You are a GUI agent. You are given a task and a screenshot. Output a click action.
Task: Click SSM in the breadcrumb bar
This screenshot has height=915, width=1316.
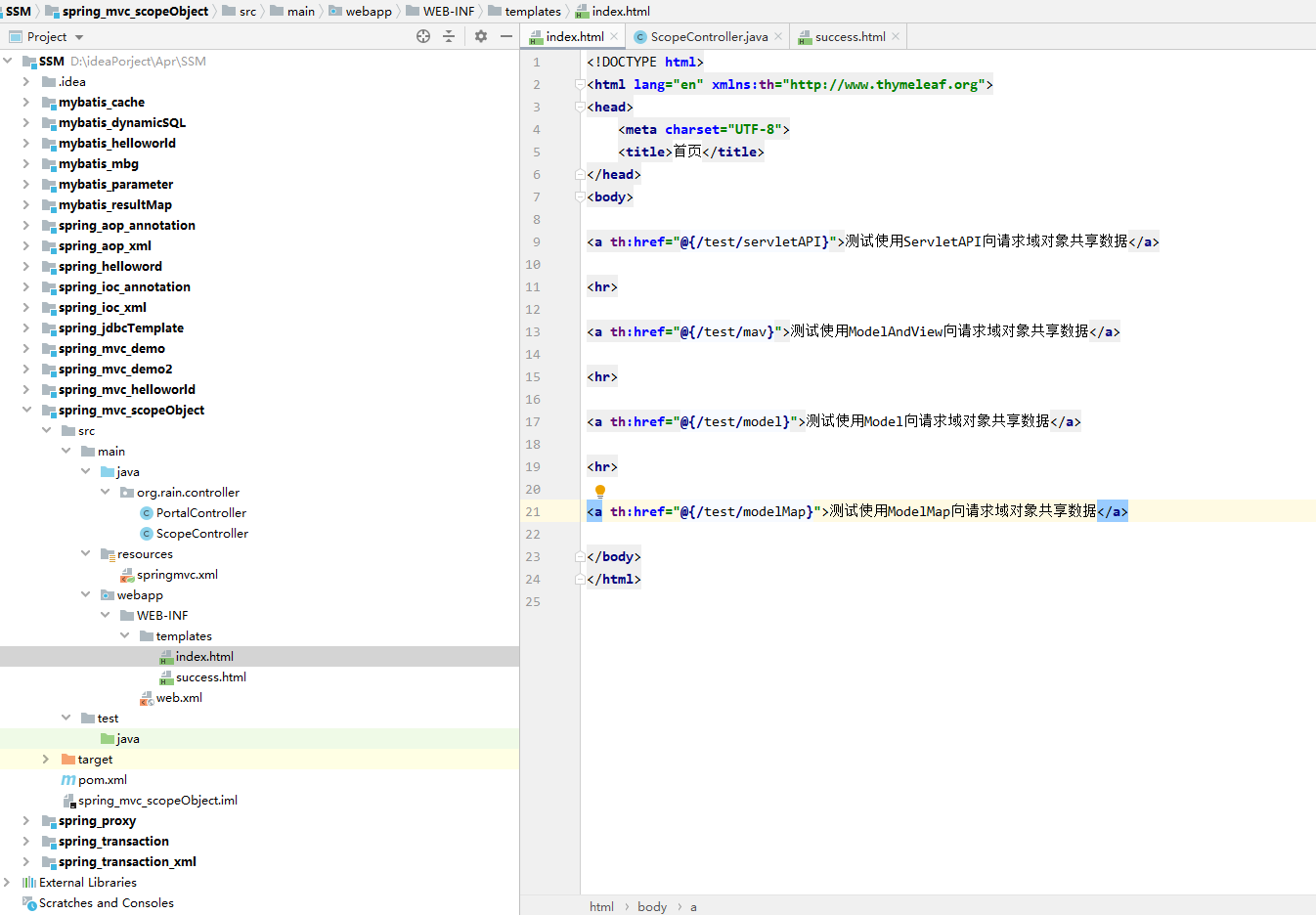[19, 11]
